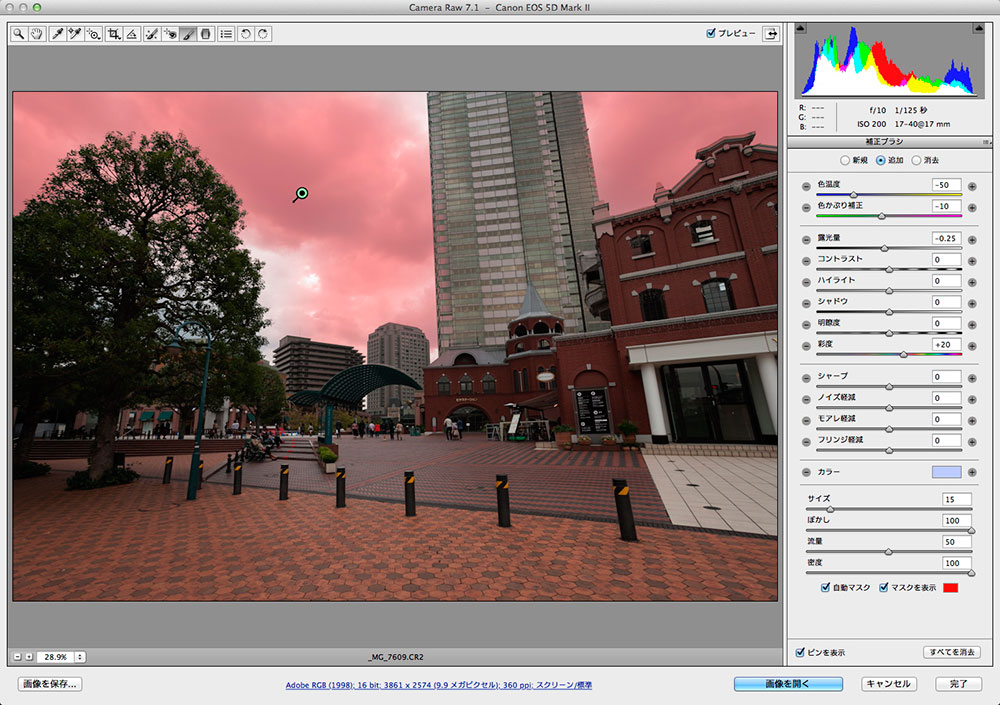Open the Camera Raw preferences list icon
The width and height of the screenshot is (1000, 705).
[x=226, y=34]
